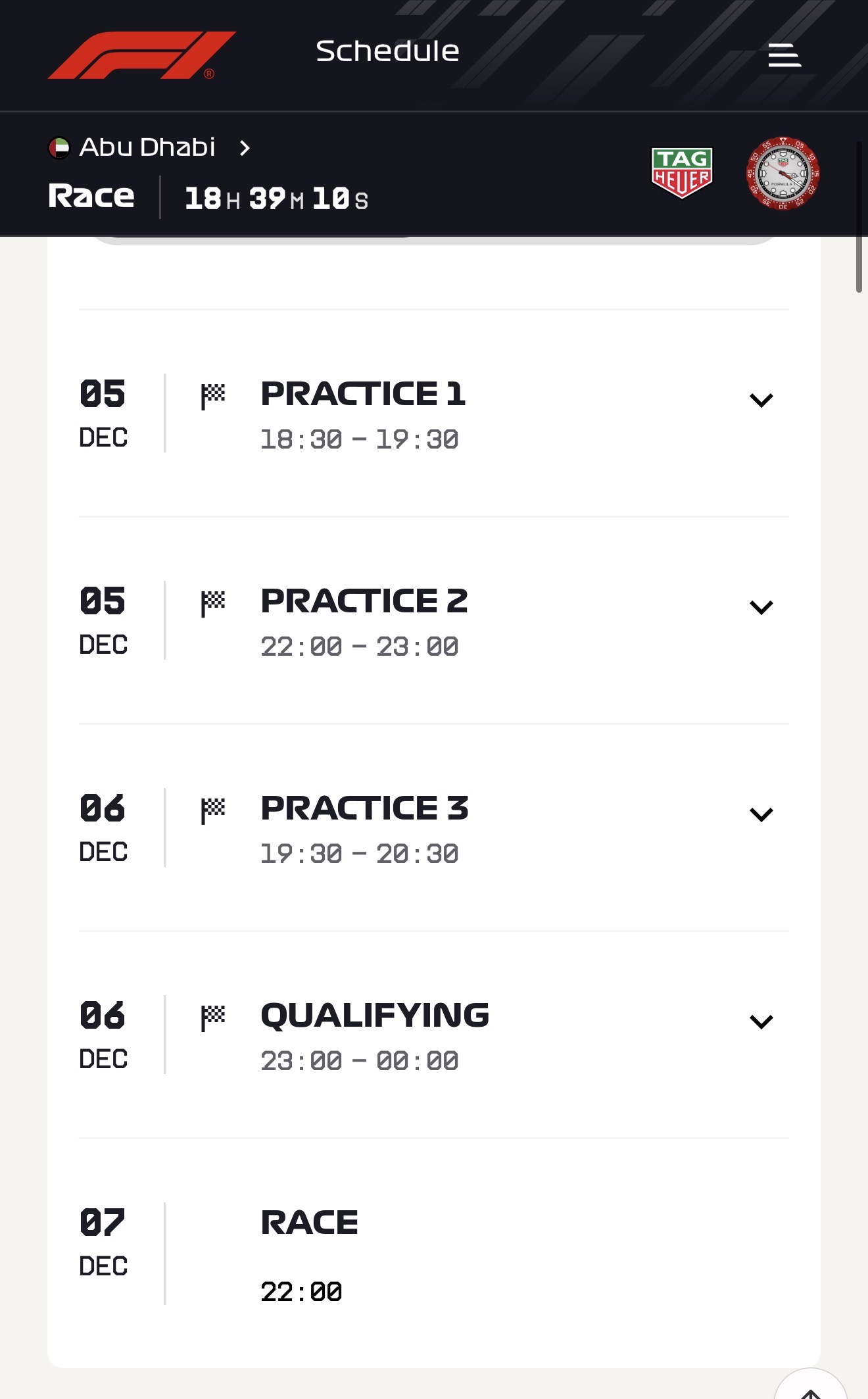Image resolution: width=868 pixels, height=1399 pixels.
Task: Tap the UAE flag icon
Action: pos(59,147)
